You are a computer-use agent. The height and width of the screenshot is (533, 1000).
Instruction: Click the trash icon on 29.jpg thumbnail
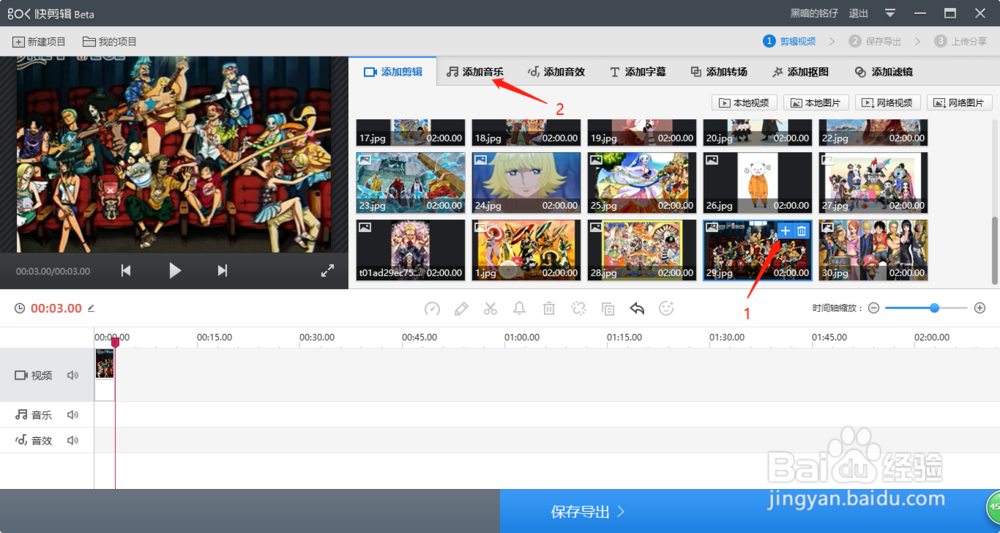pyautogui.click(x=802, y=231)
